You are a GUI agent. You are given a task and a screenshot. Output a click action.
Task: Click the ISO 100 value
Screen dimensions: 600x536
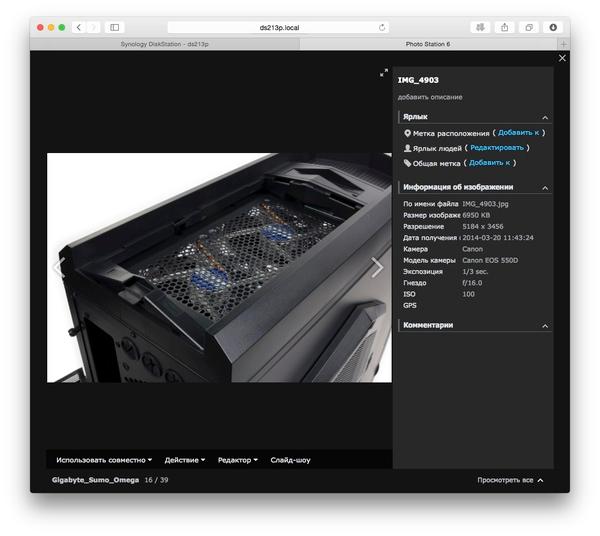point(468,294)
